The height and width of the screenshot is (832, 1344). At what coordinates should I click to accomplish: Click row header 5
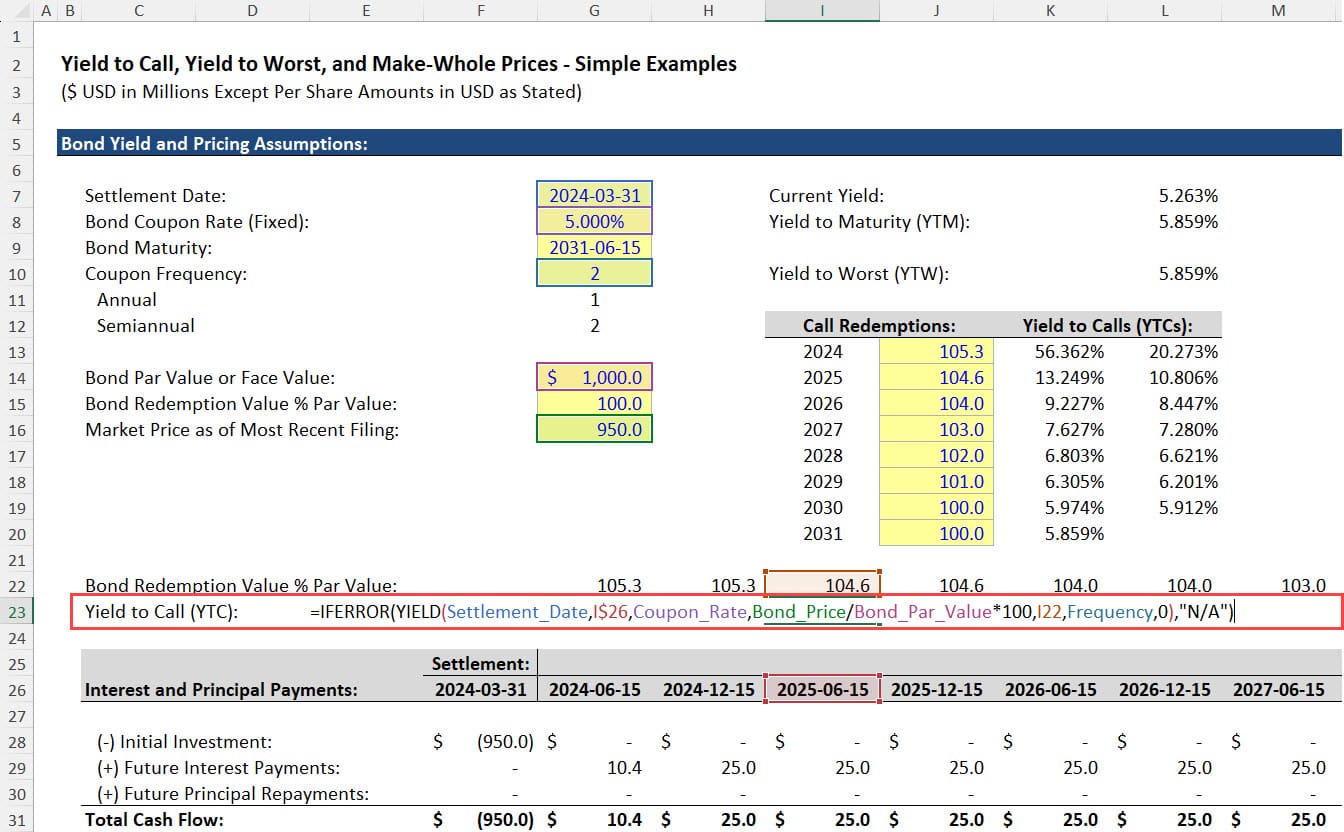[x=16, y=144]
